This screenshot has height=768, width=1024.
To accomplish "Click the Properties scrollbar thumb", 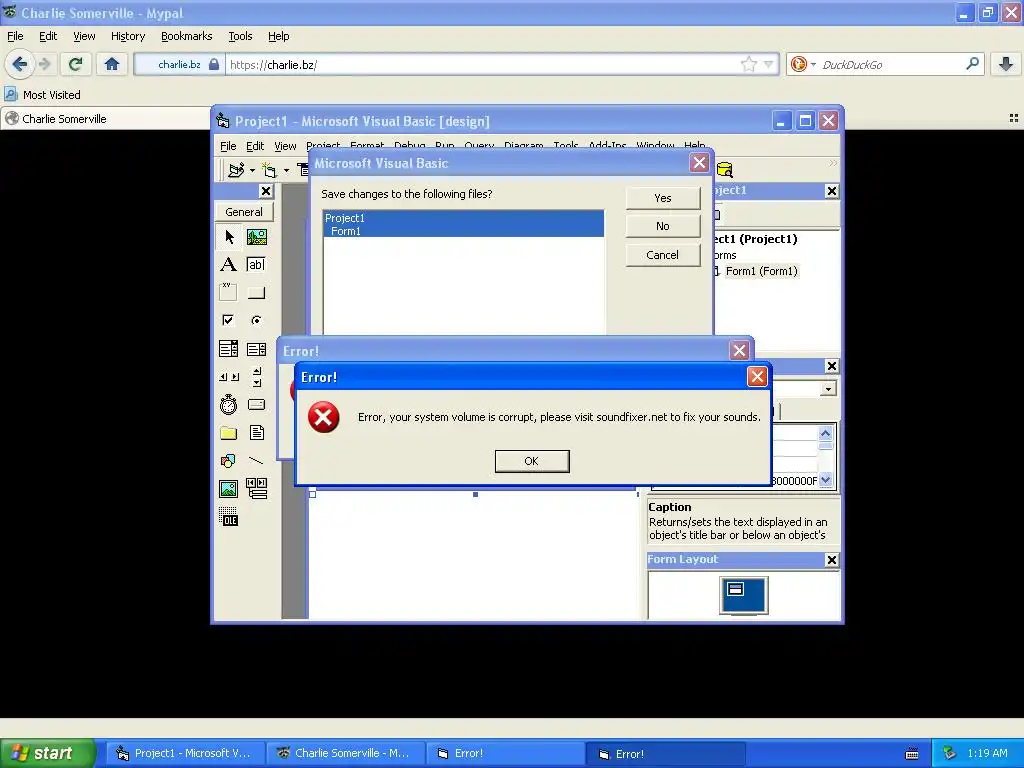I will (x=825, y=447).
